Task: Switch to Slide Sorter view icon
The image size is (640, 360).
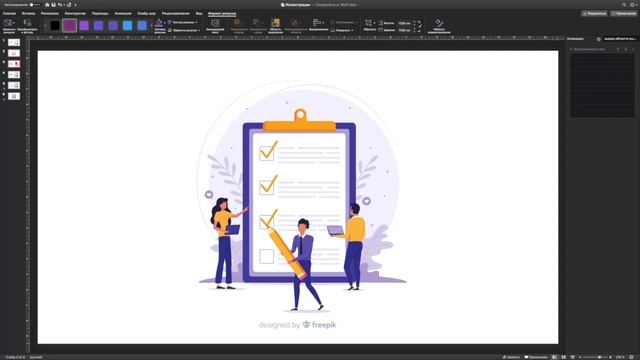Action: point(563,357)
